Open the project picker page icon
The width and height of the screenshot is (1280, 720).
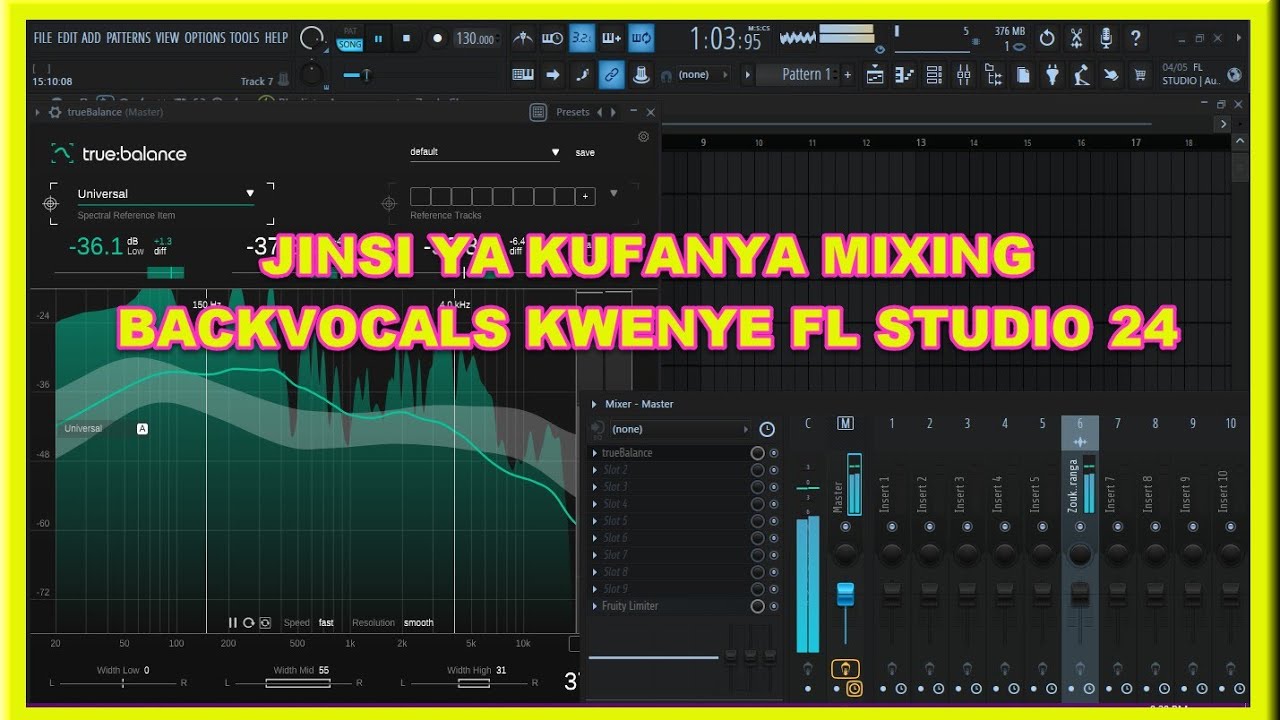[x=1023, y=75]
